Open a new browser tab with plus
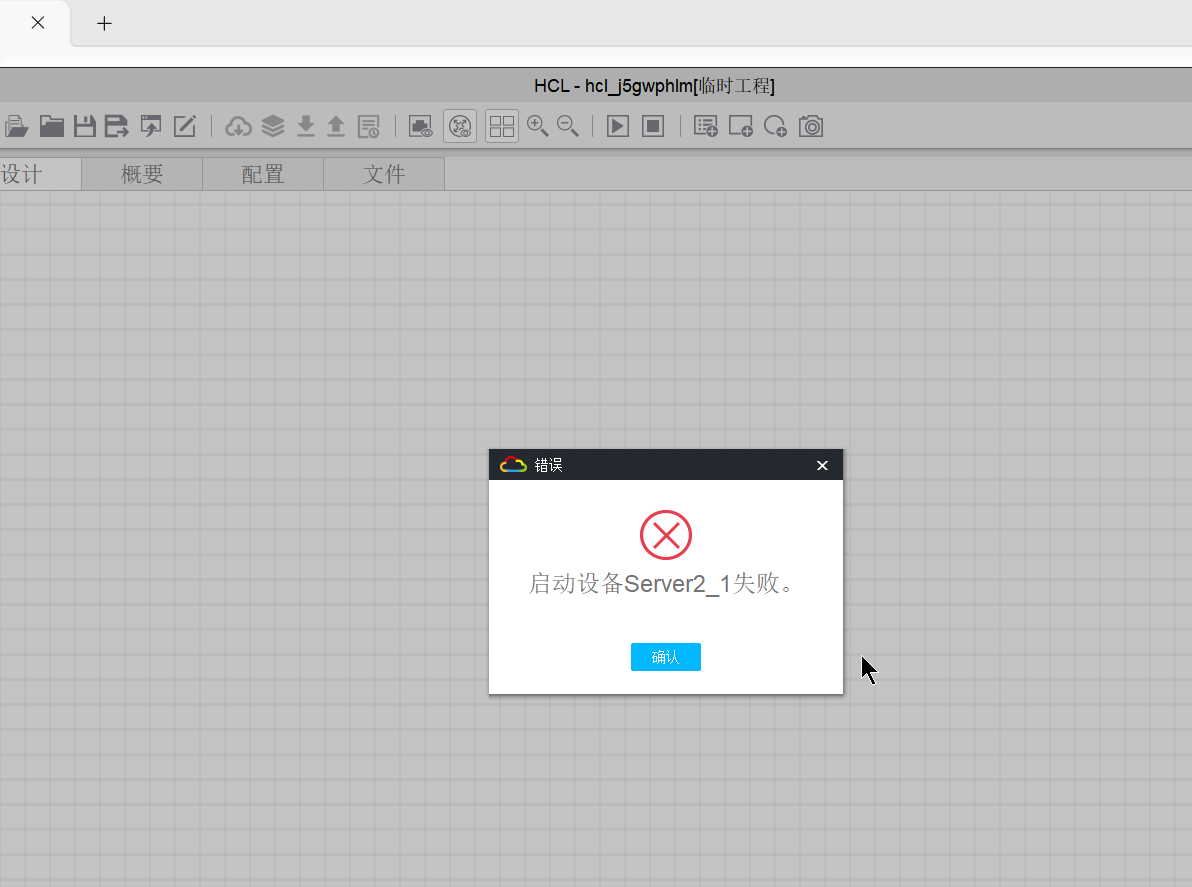 click(x=104, y=24)
